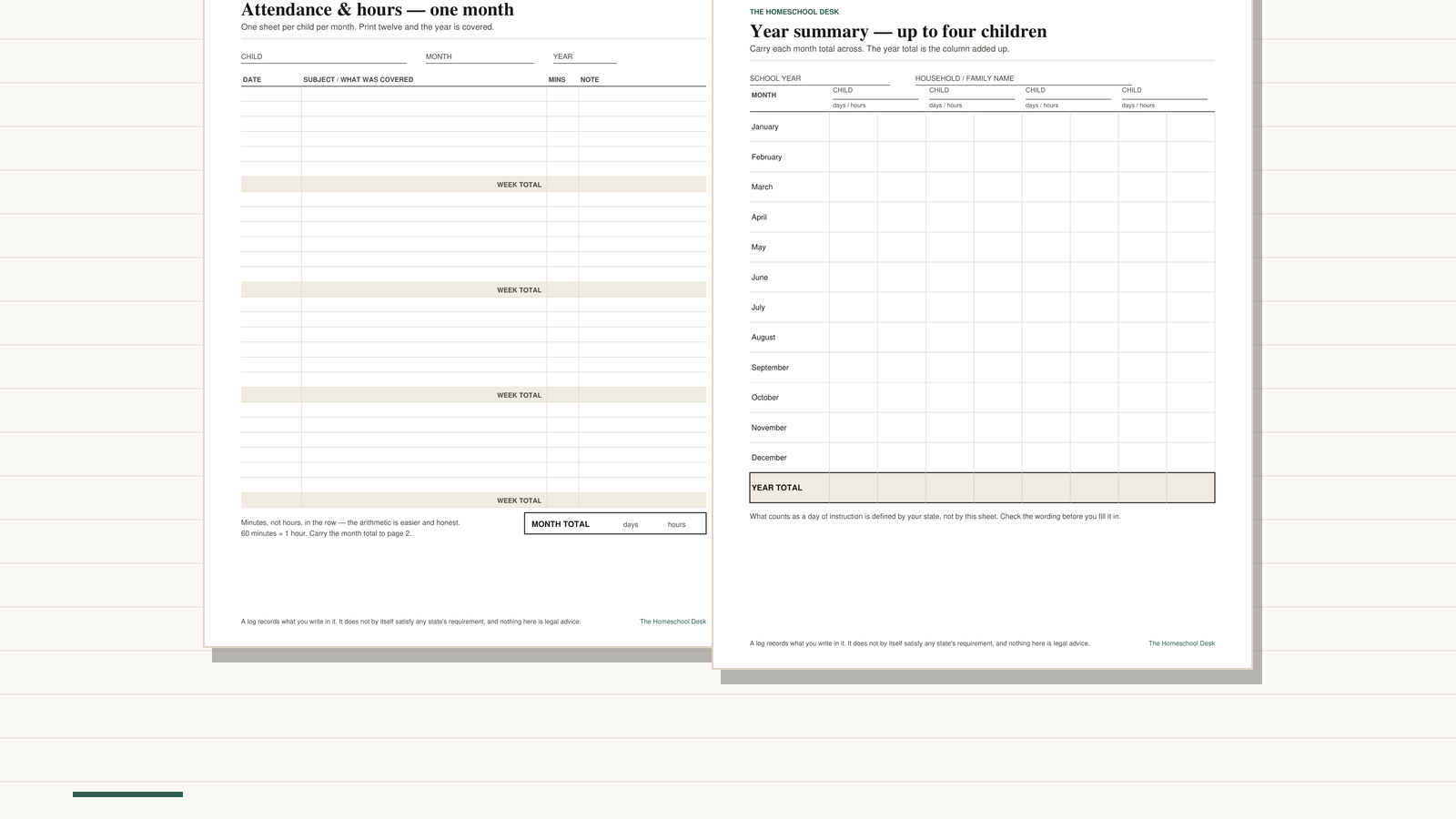Click the YEAR blank line on attendance page
The width and height of the screenshot is (1456, 819).
585,57
